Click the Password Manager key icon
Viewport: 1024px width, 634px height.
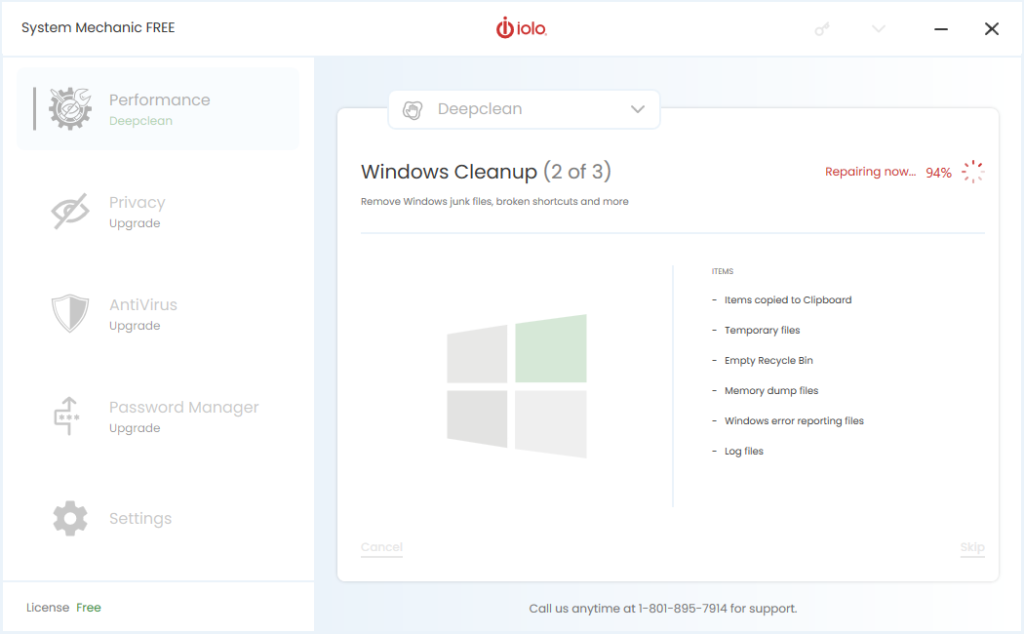point(69,415)
